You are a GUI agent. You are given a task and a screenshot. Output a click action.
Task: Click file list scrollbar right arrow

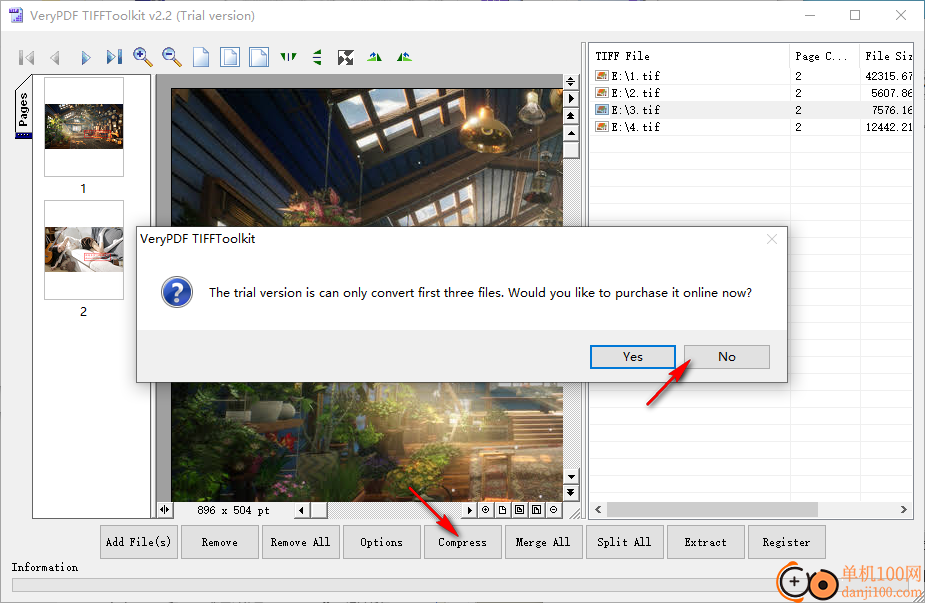pyautogui.click(x=904, y=509)
